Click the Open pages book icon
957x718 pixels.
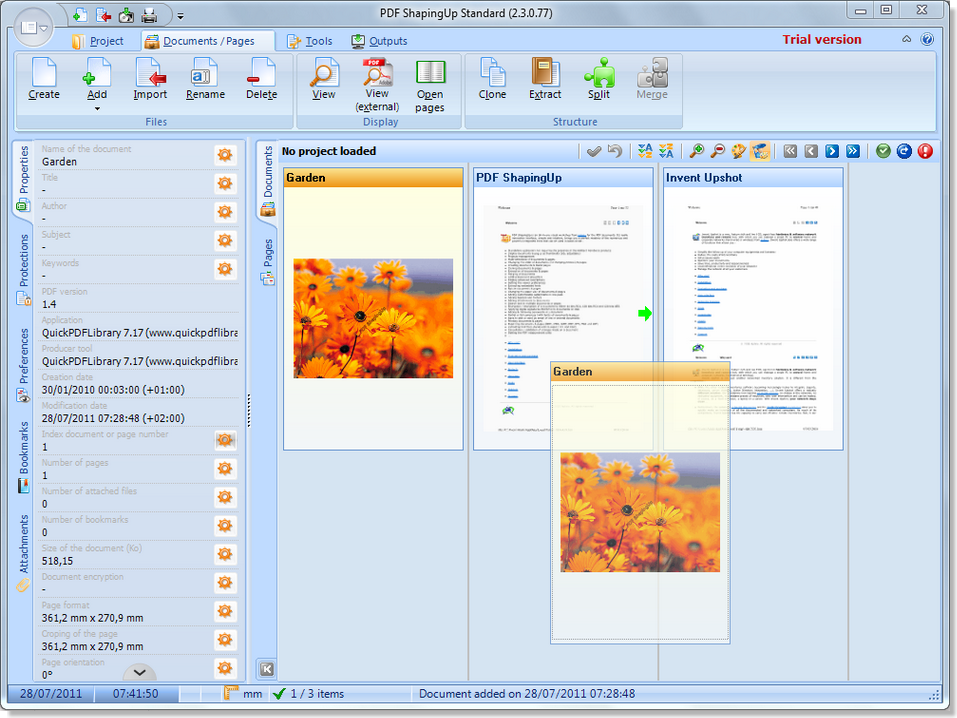[430, 73]
